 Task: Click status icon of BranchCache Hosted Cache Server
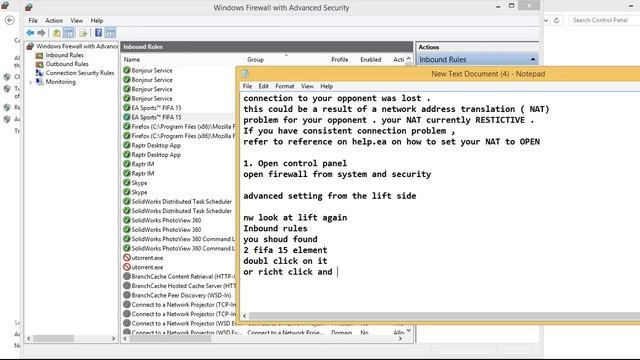pos(127,286)
